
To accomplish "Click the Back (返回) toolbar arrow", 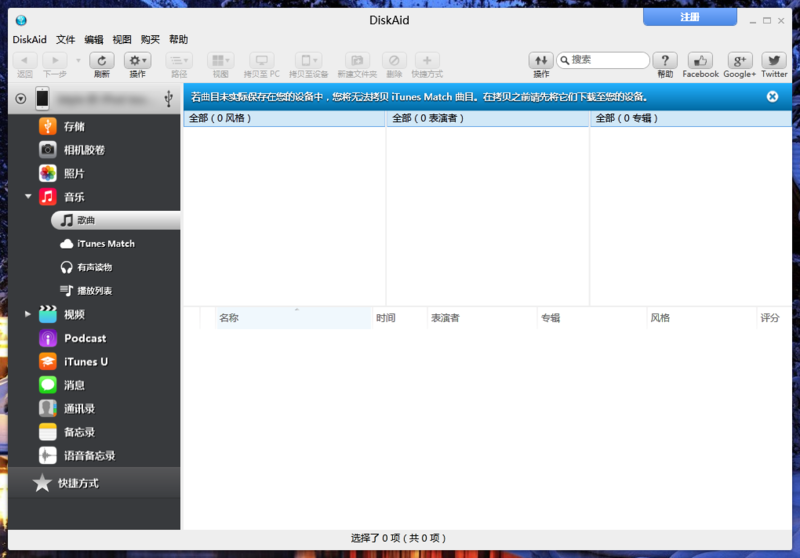I will [x=24, y=60].
